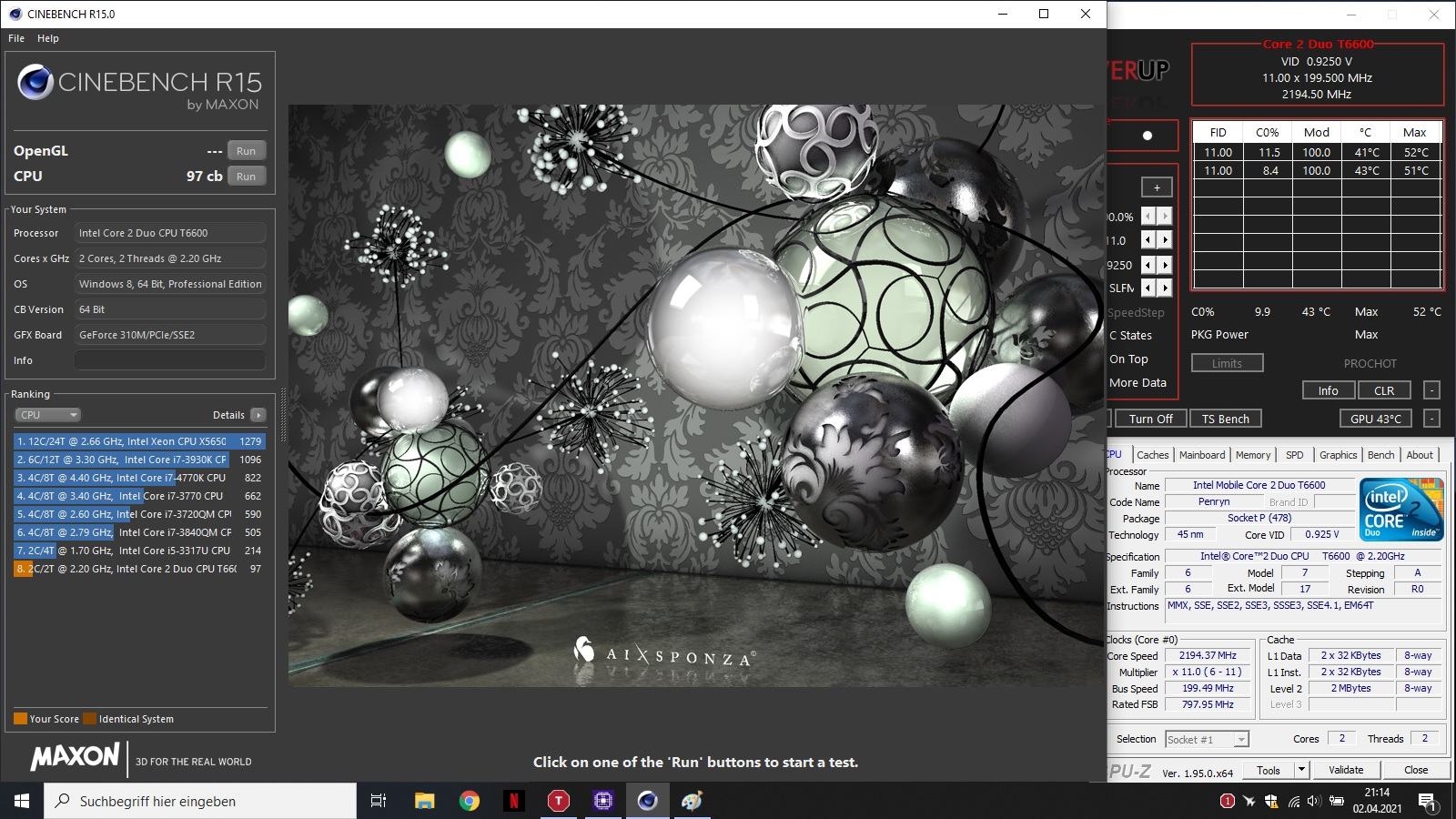
Task: Select ranking row 1 Intel Xeon X5650
Action: (139, 441)
